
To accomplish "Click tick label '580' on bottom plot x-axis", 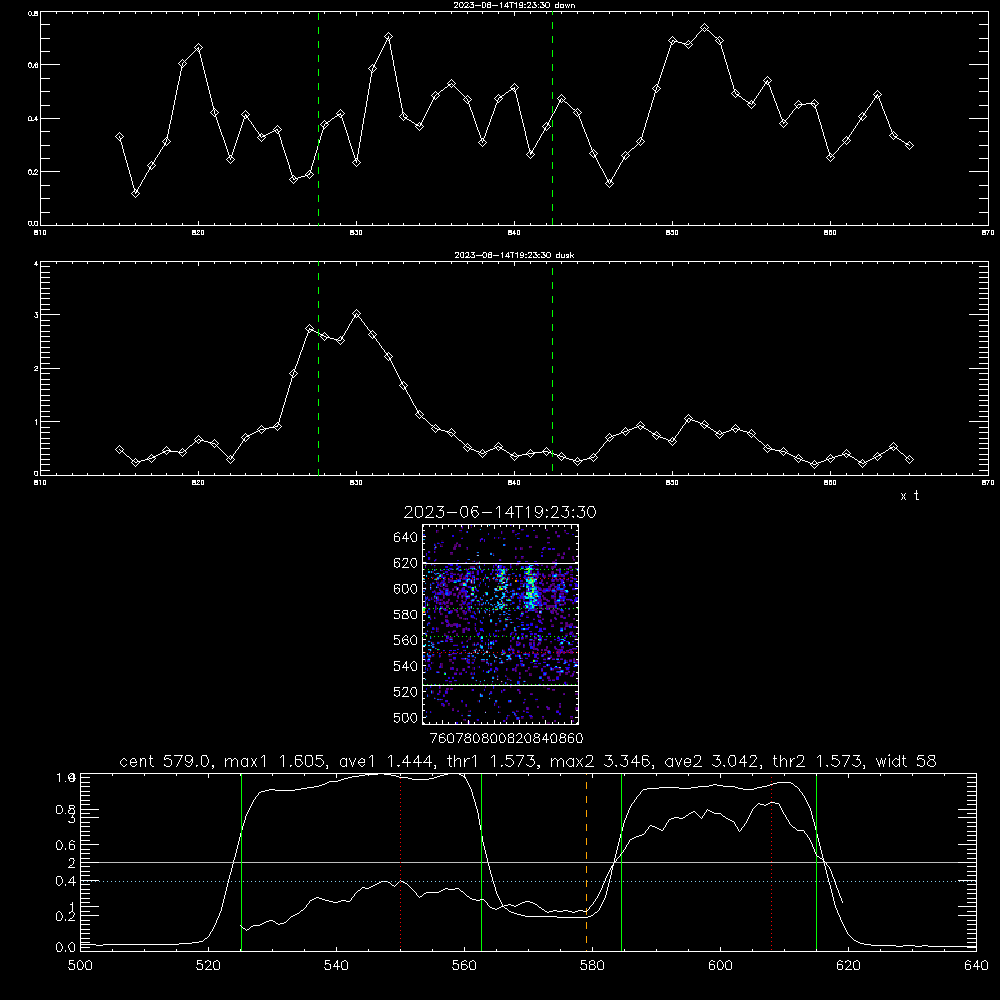I will point(592,966).
